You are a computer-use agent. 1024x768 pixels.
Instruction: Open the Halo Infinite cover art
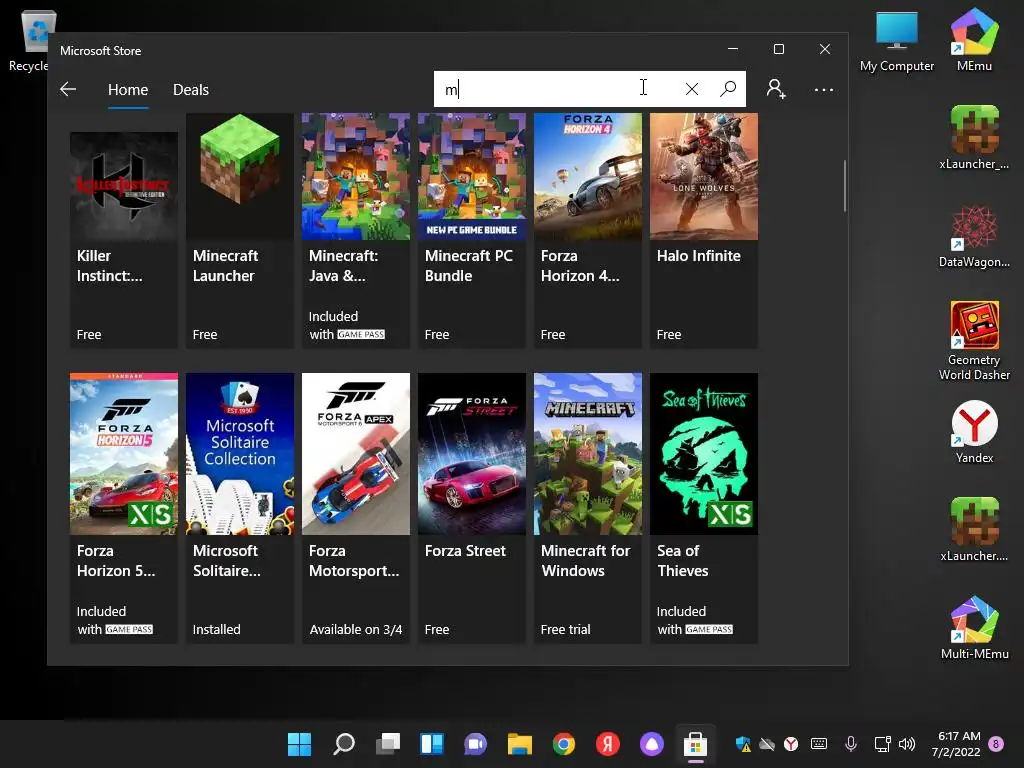pyautogui.click(x=704, y=176)
